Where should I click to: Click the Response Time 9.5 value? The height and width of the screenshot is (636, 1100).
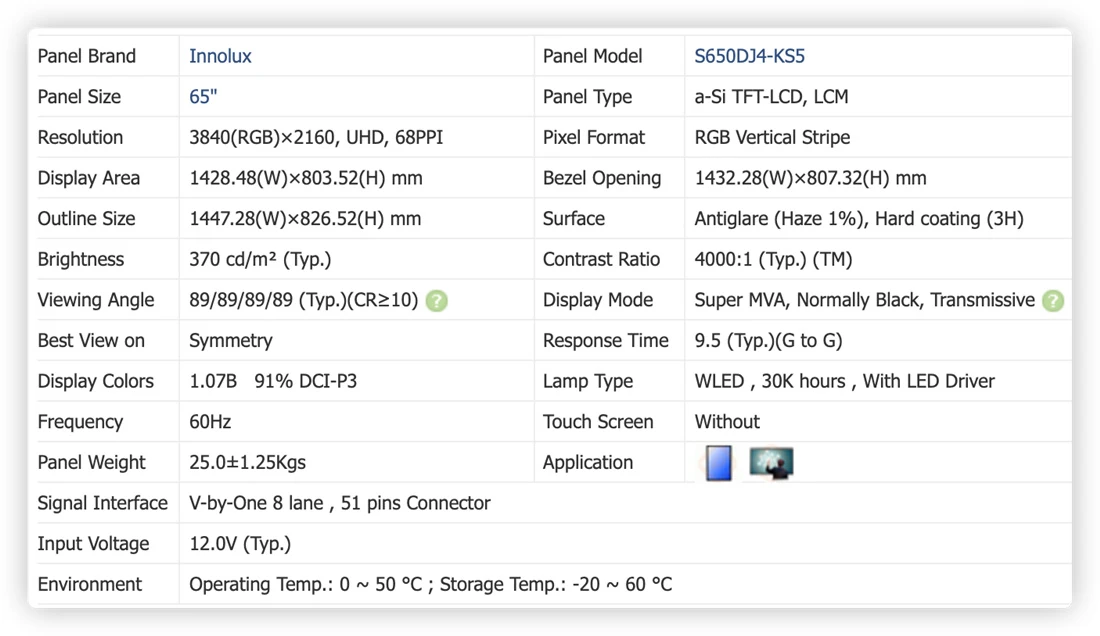pos(768,341)
